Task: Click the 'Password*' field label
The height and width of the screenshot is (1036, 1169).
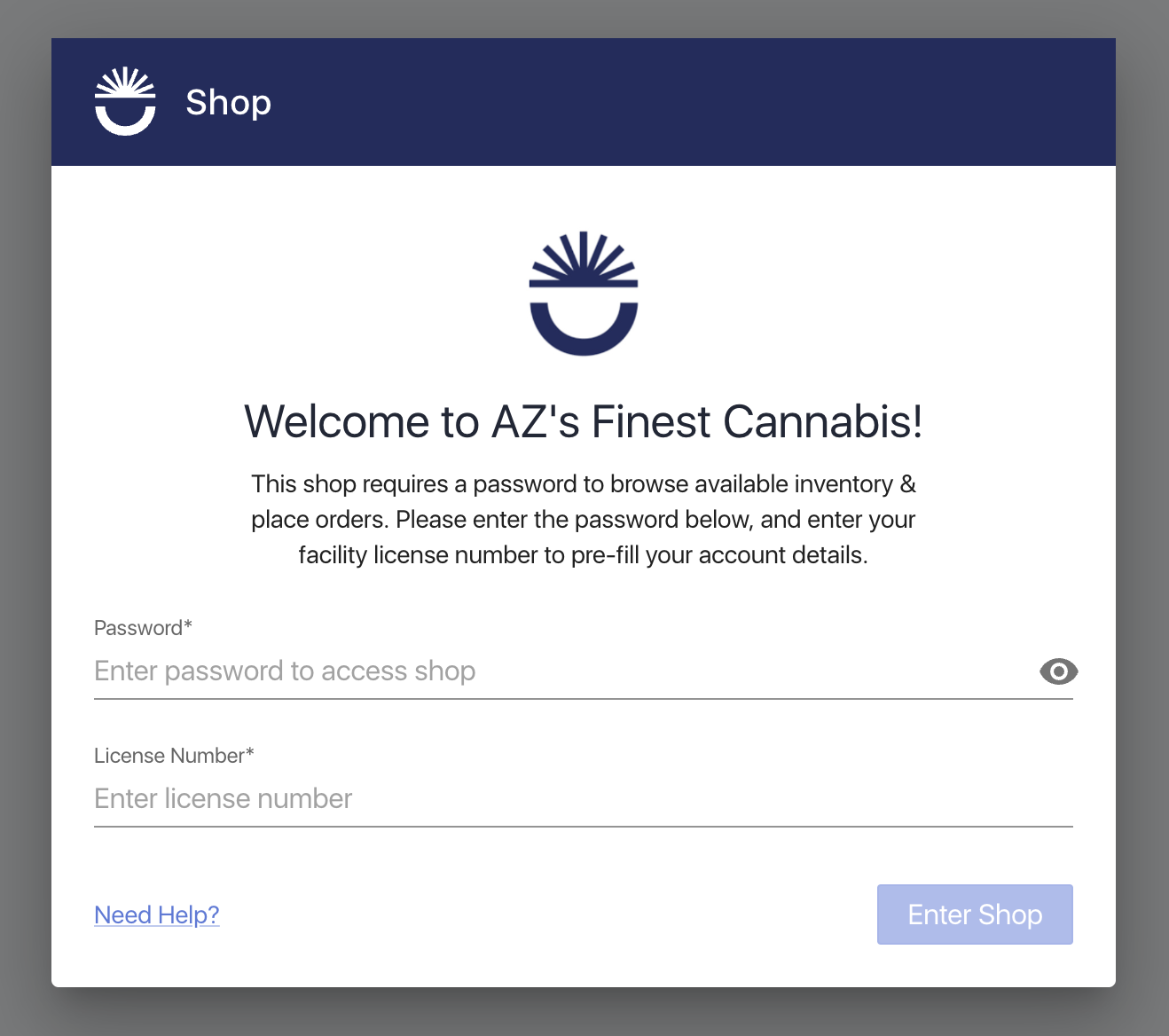Action: pyautogui.click(x=143, y=628)
